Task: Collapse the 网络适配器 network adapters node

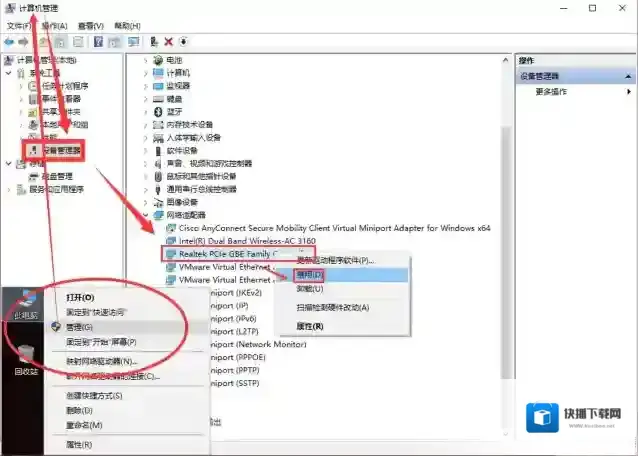Action: (146, 215)
